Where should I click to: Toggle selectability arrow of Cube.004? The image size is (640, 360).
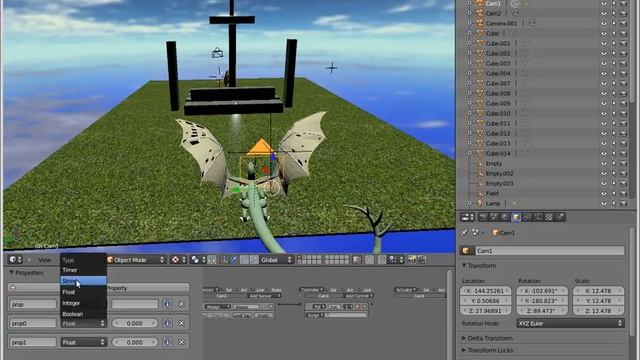pyautogui.click(x=613, y=73)
